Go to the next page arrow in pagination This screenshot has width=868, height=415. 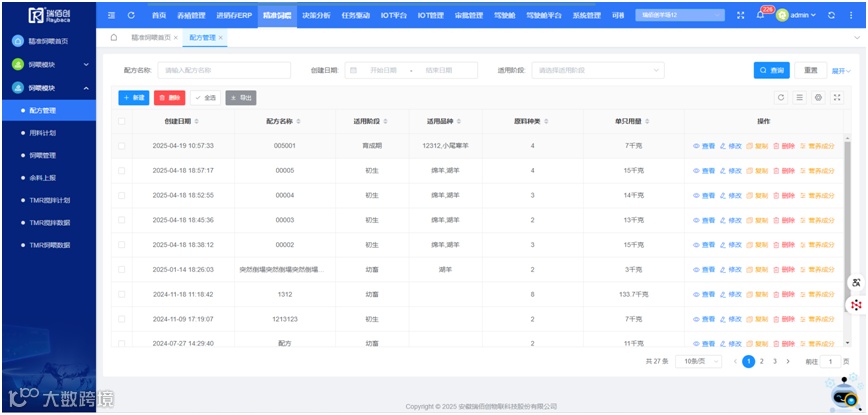788,361
